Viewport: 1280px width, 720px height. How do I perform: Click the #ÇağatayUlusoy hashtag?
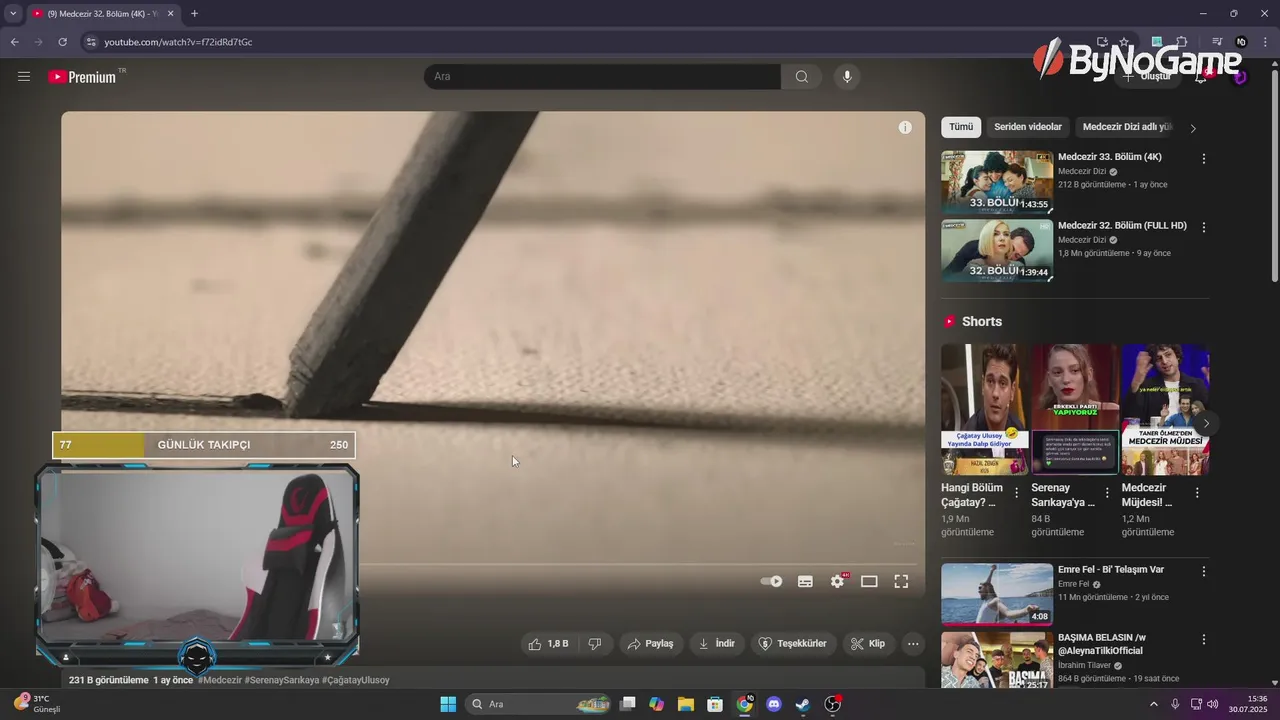point(356,680)
